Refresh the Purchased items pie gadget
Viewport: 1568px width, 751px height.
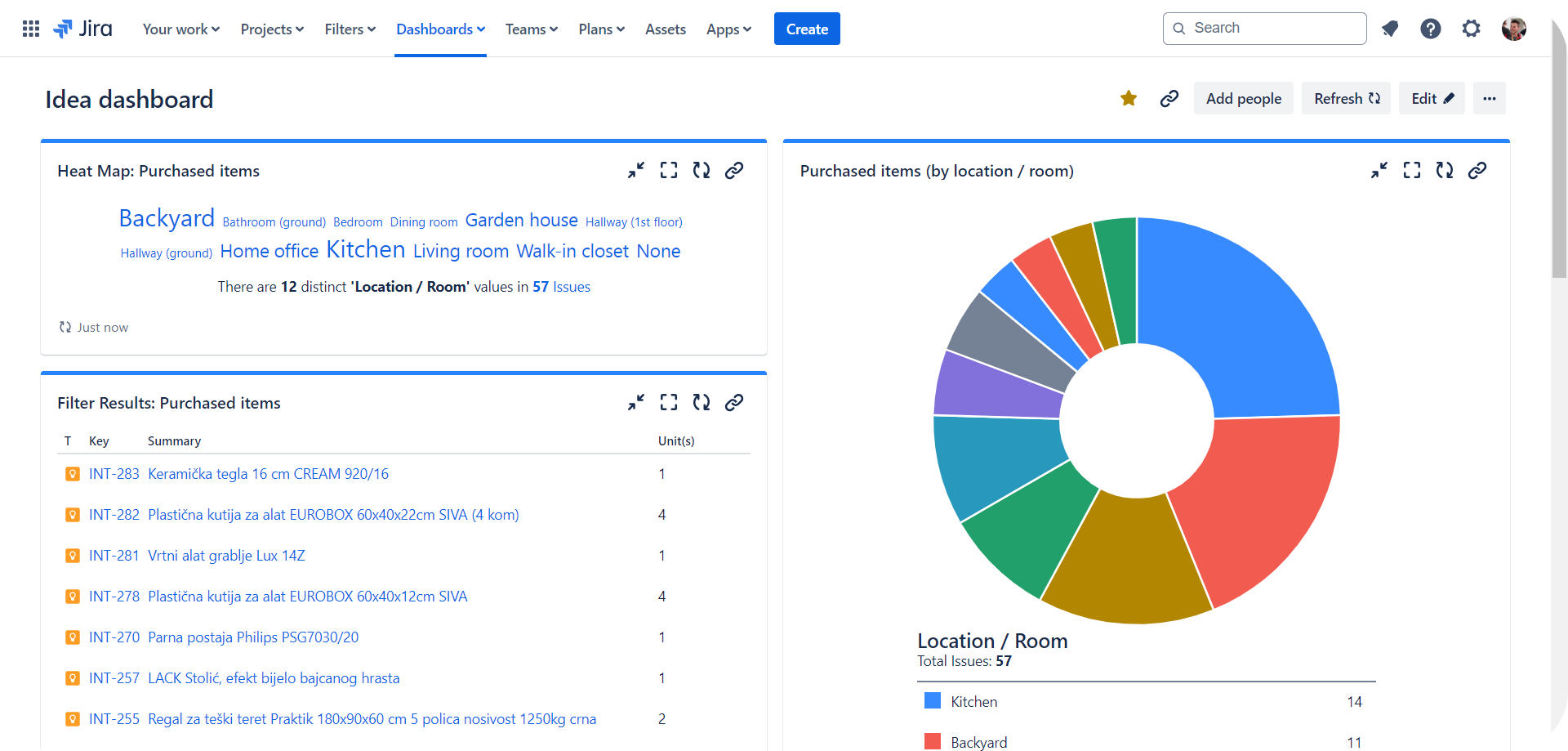click(1445, 170)
